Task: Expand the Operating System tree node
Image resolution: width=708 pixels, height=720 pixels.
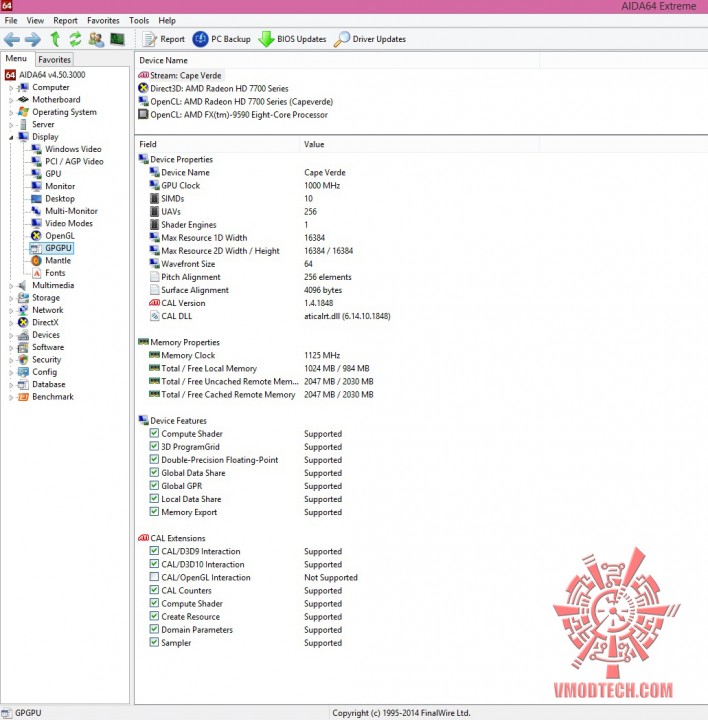Action: (x=11, y=112)
